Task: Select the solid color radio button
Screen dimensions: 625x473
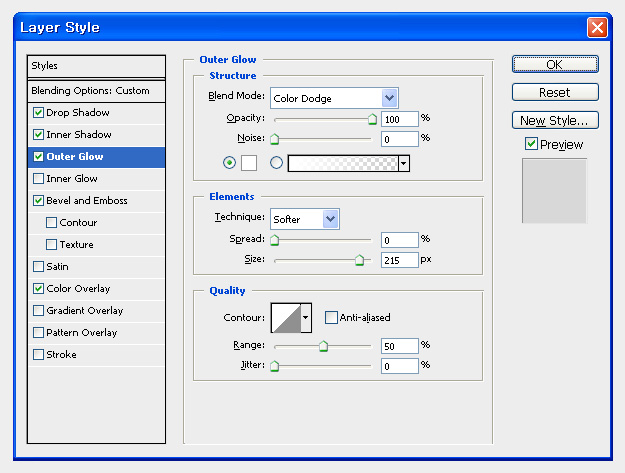Action: 229,163
